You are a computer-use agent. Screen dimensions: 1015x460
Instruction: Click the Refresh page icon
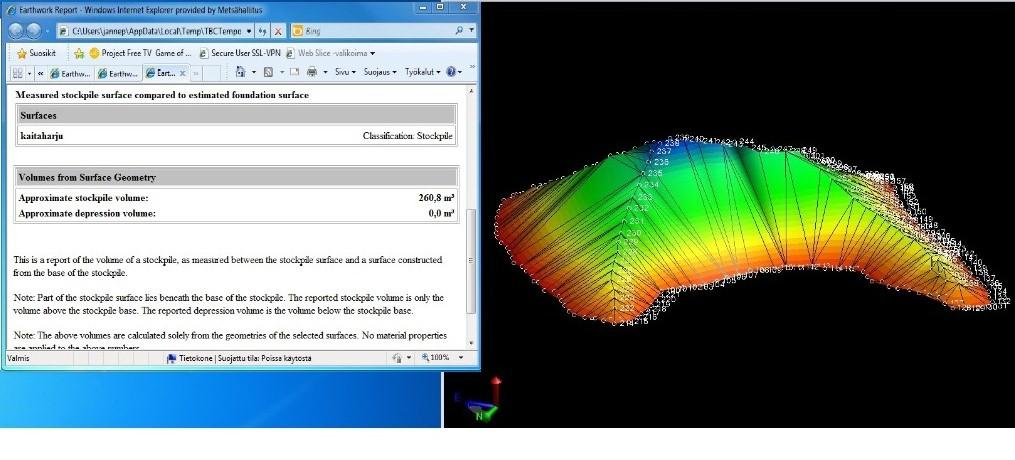[x=263, y=31]
